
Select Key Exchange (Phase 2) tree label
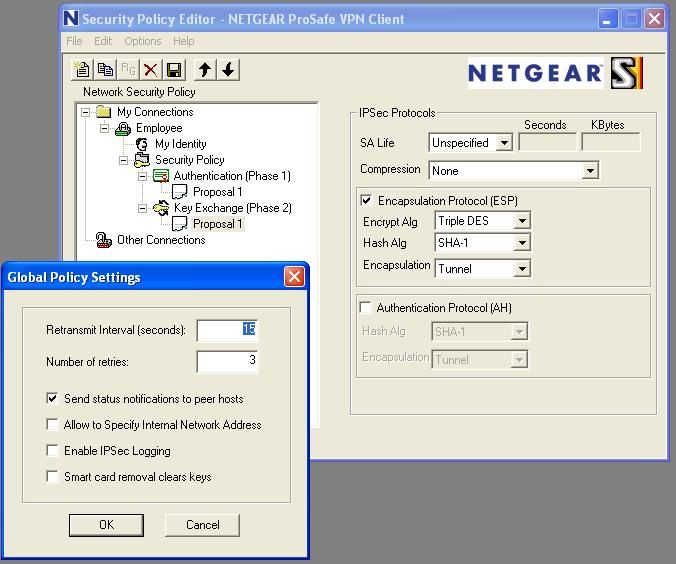point(233,208)
